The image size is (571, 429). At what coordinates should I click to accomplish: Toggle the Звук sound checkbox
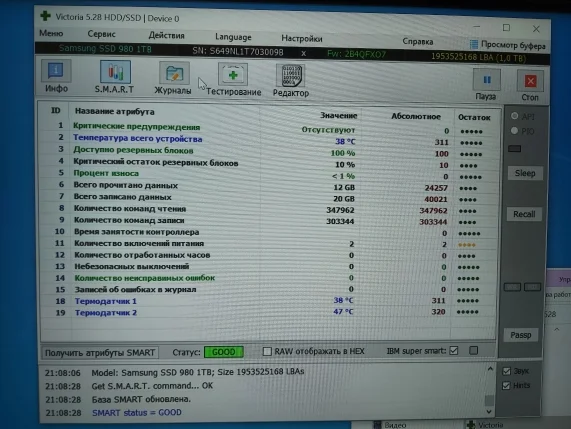click(507, 371)
